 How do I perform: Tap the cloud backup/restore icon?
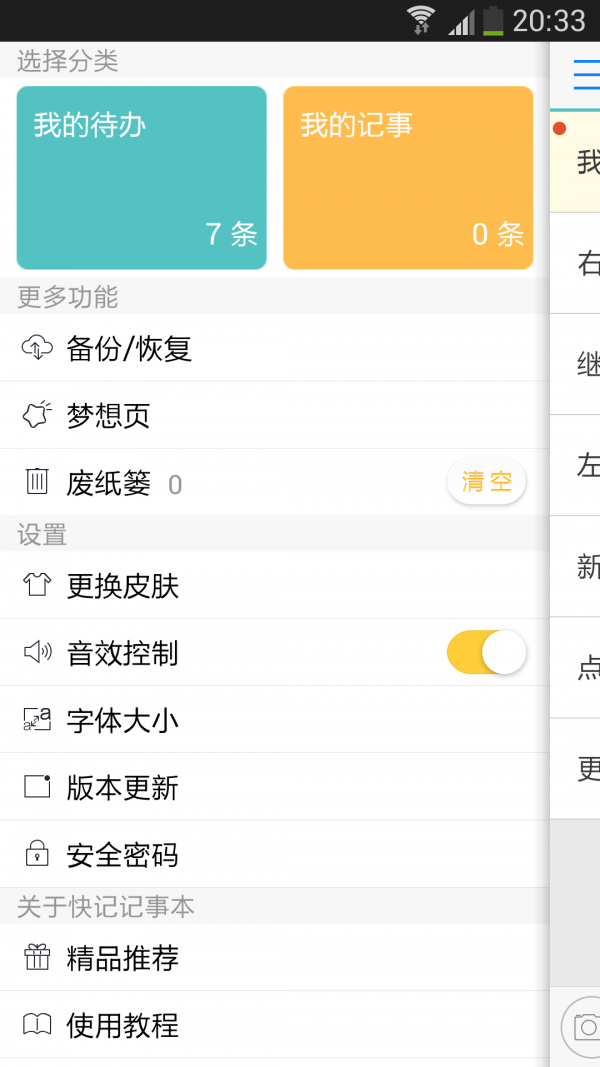[x=37, y=348]
